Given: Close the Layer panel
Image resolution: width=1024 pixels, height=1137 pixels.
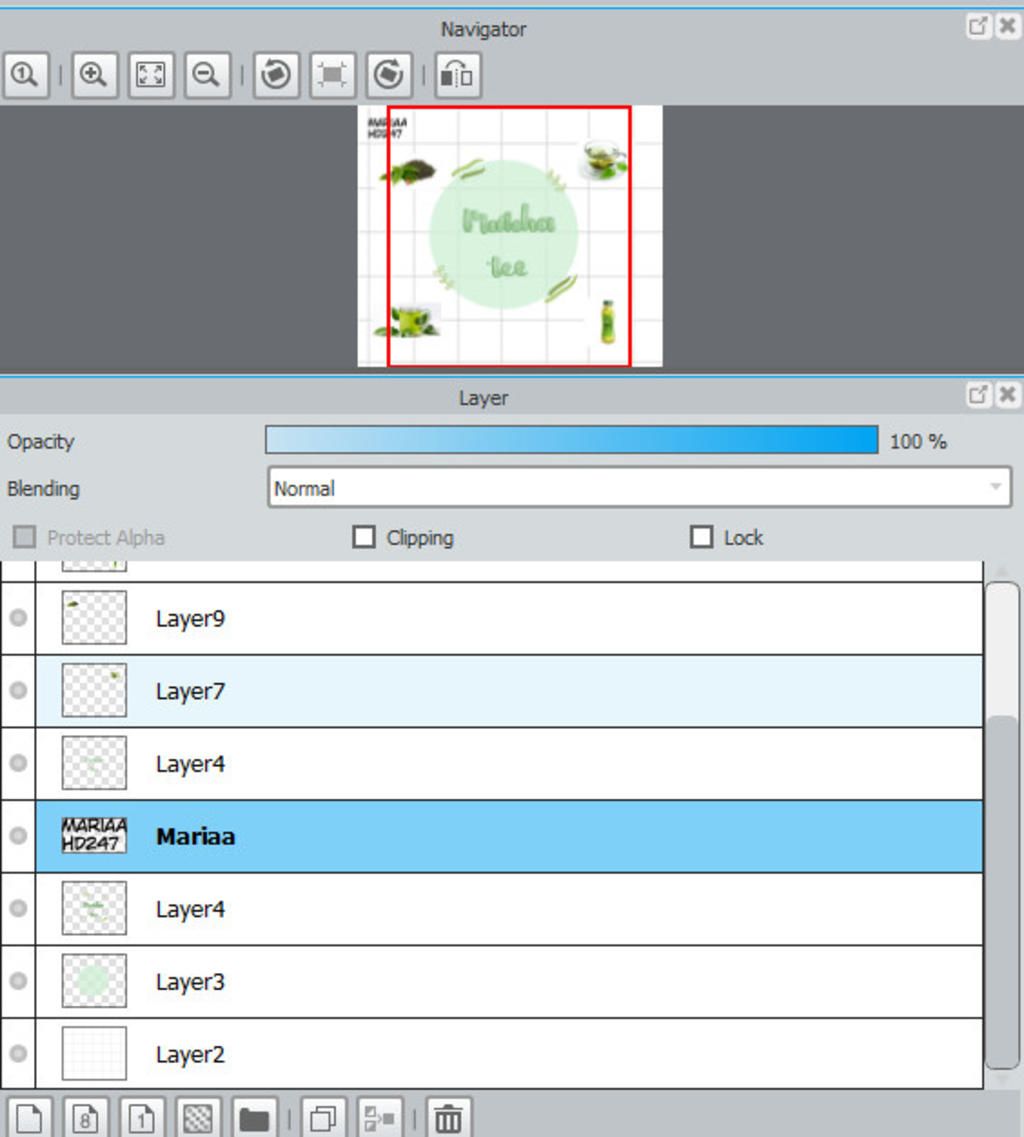Looking at the screenshot, I should pyautogui.click(x=1007, y=394).
